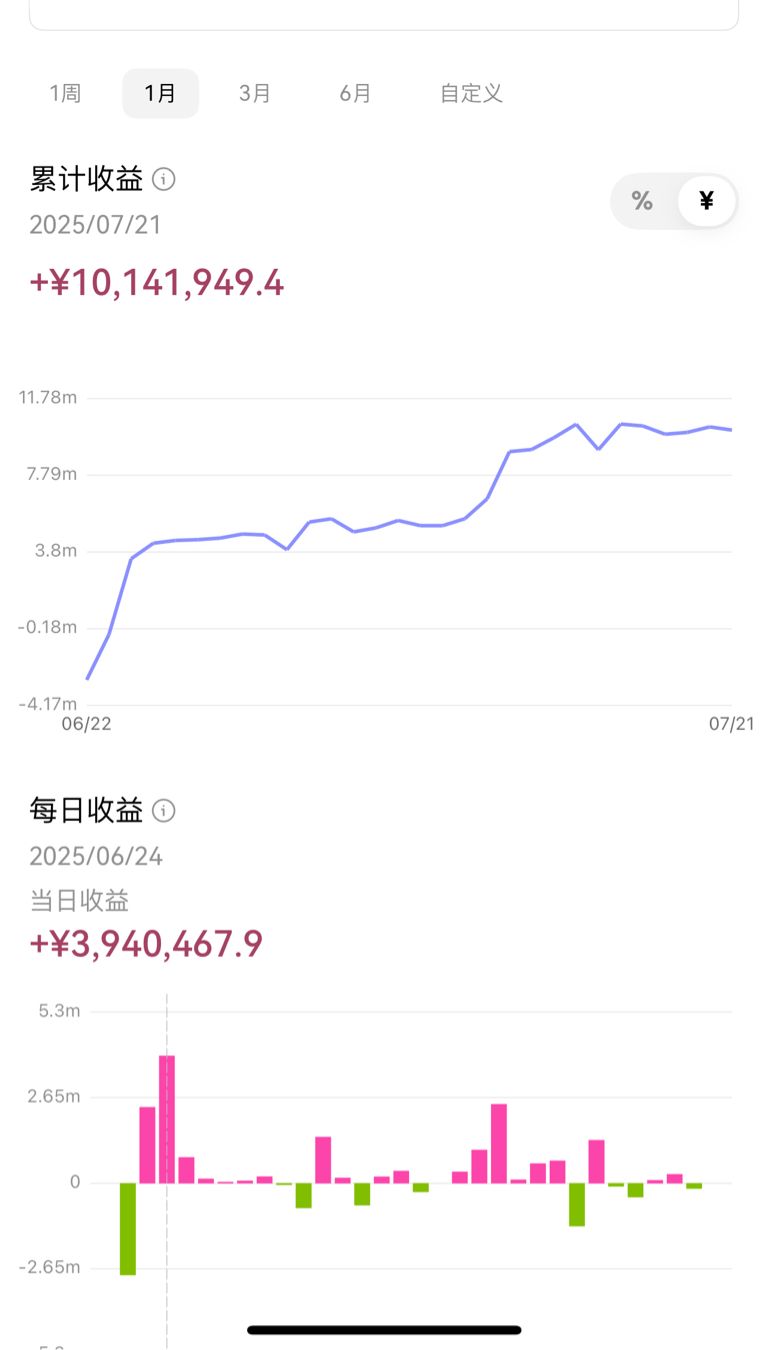This screenshot has height=1350, width=768.
Task: Tap the line chart start point near 06/22
Action: coord(87,679)
